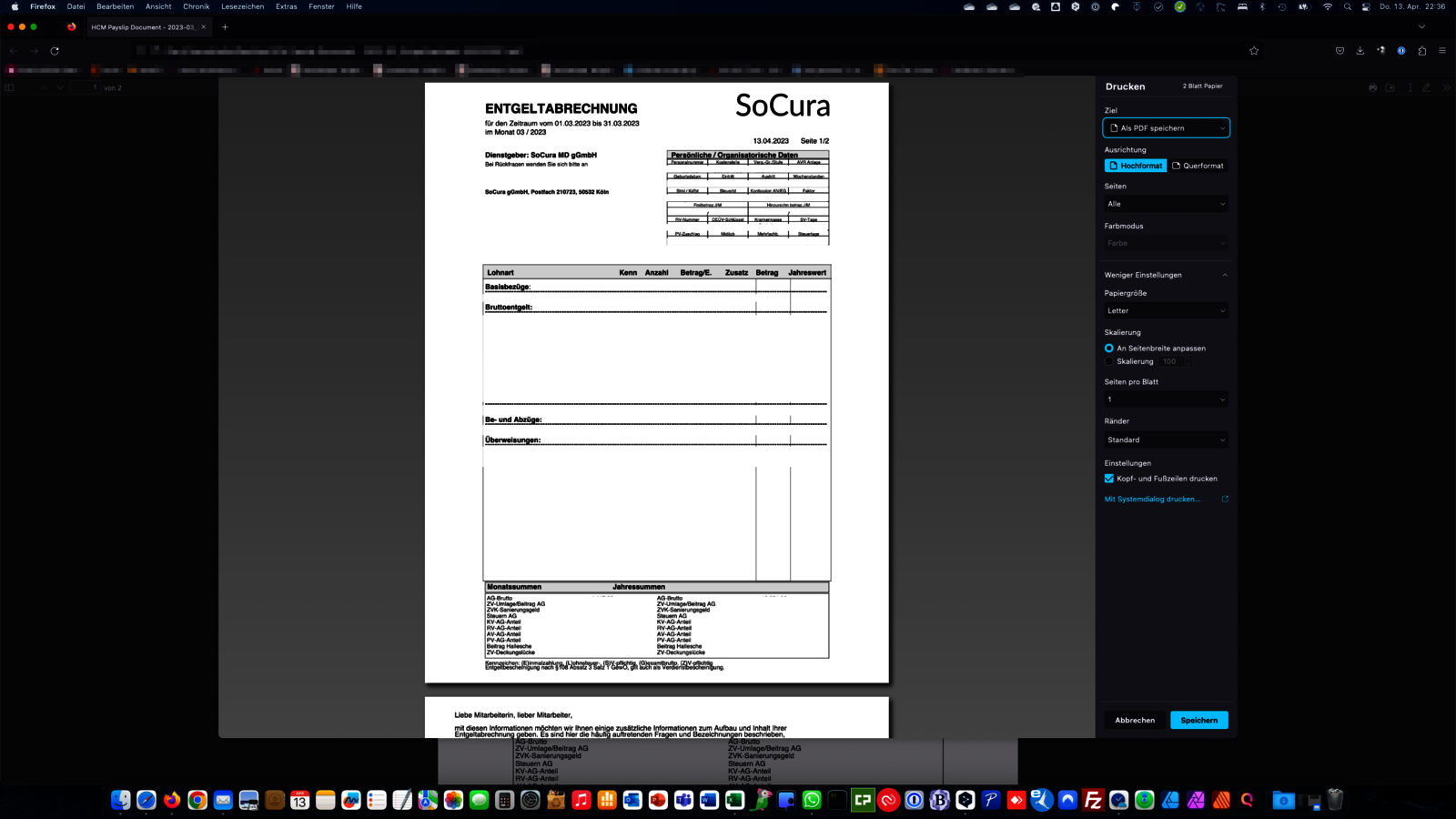The image size is (1456, 819).
Task: Select Querformat orientation
Action: coord(1198,166)
